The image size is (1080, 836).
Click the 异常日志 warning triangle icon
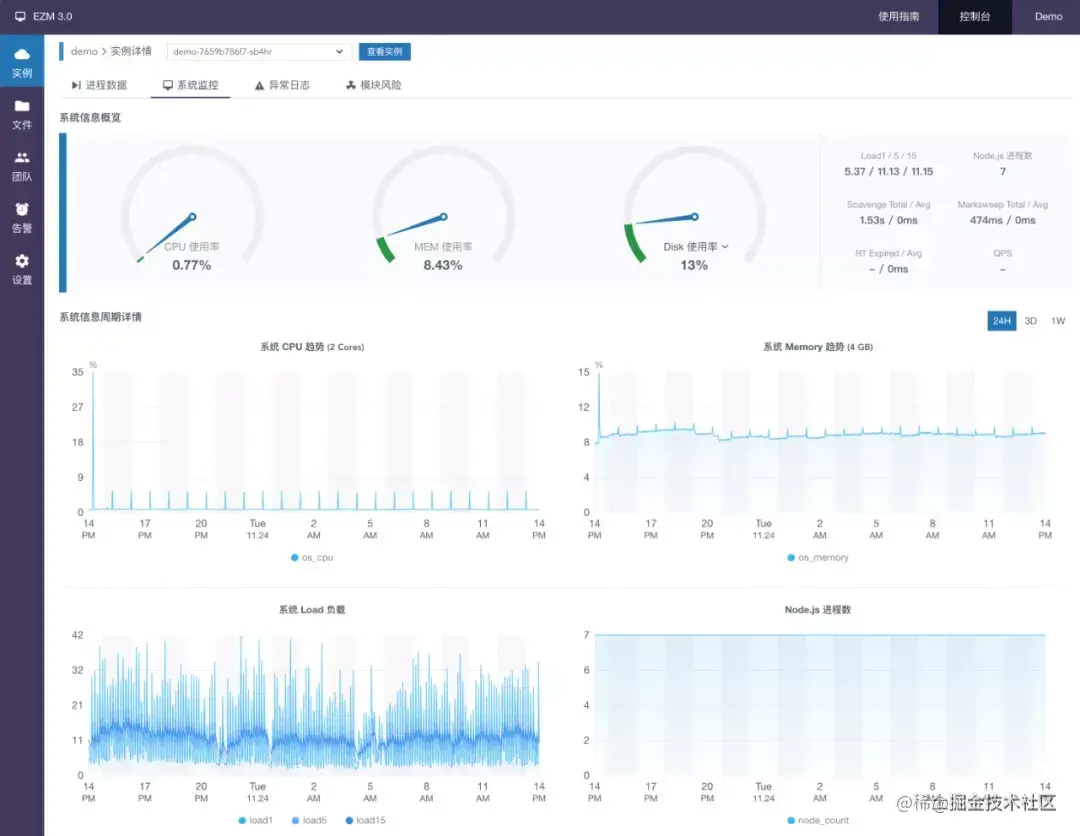coord(259,85)
